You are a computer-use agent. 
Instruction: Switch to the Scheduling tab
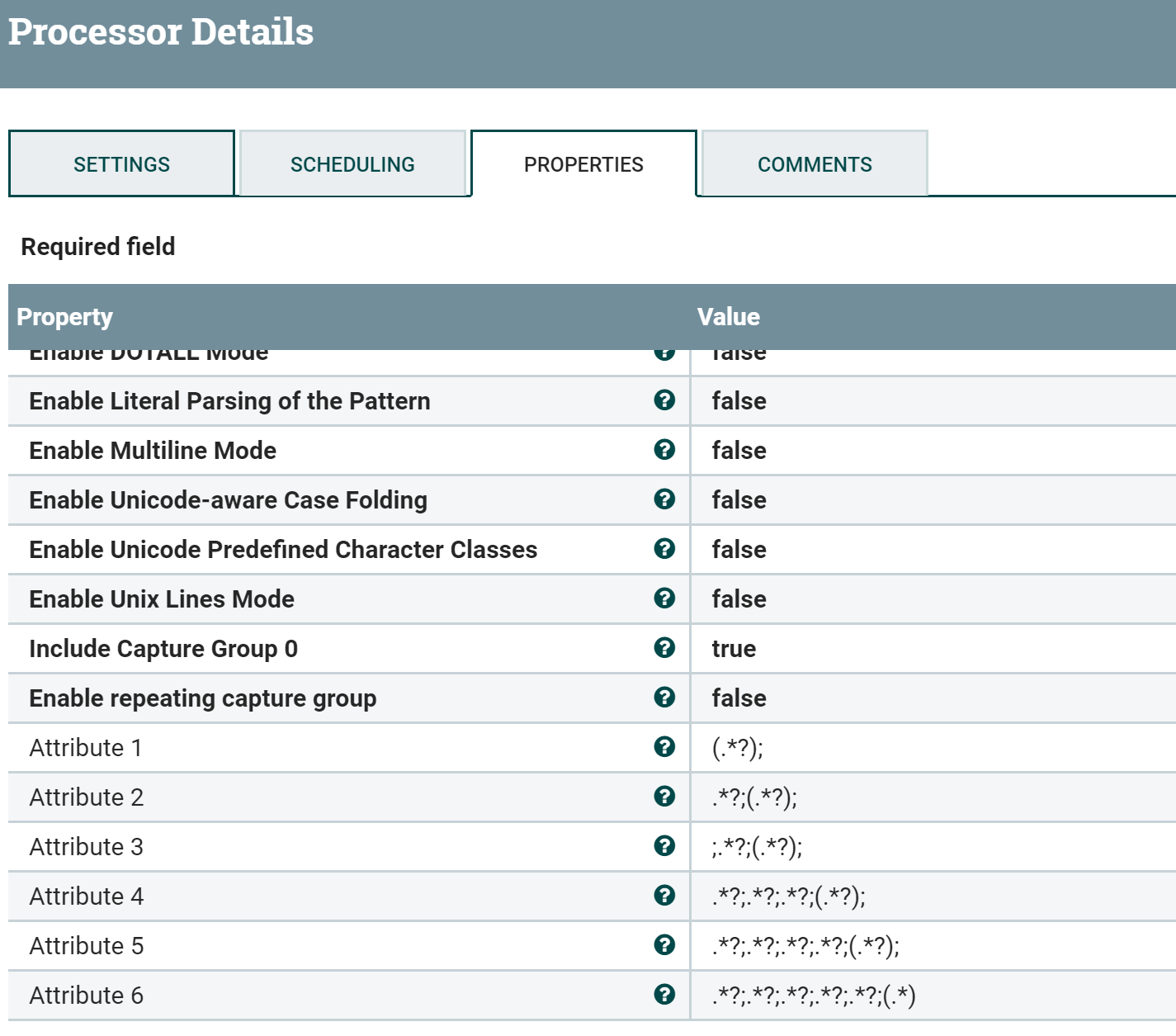click(x=352, y=164)
